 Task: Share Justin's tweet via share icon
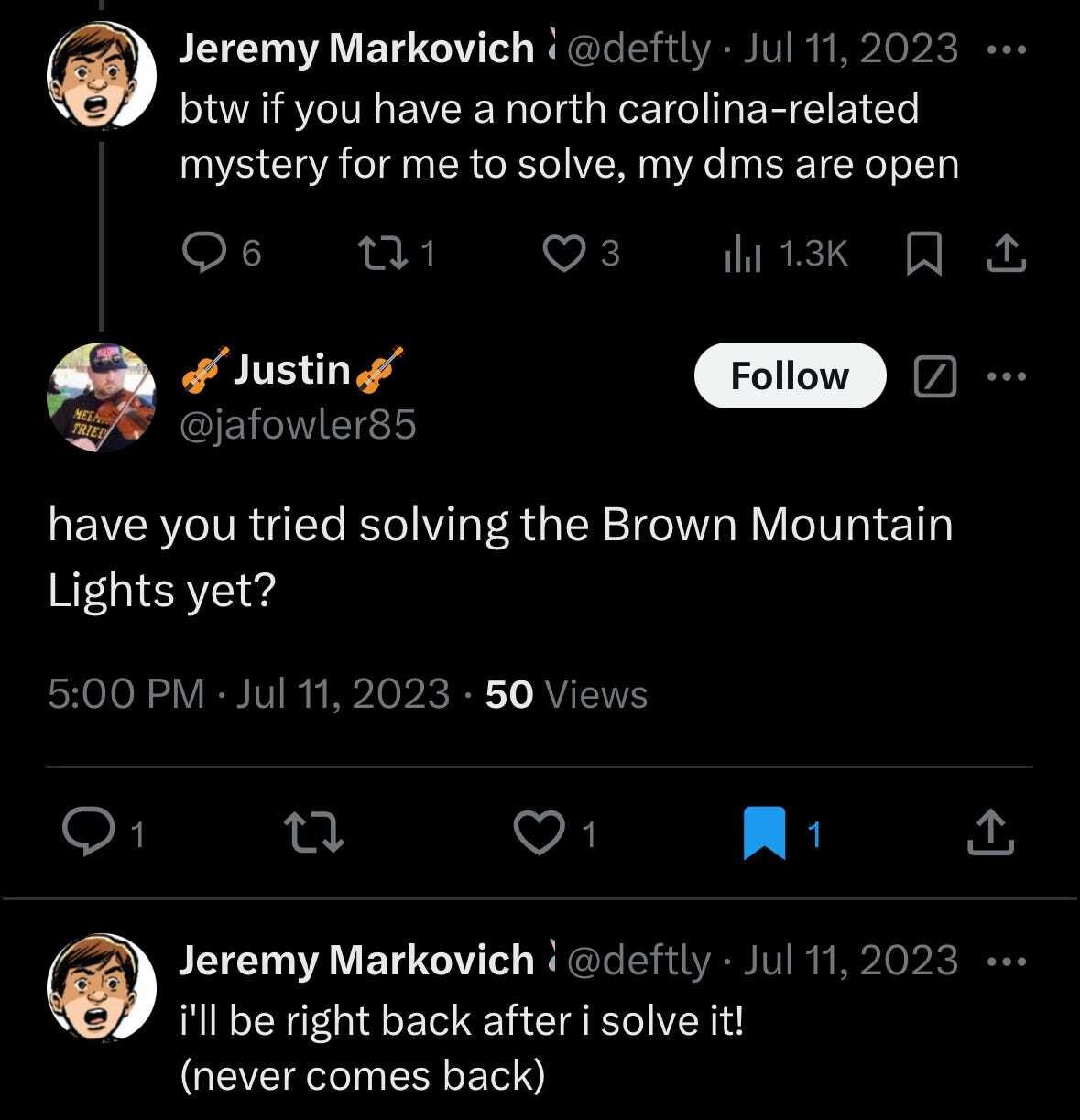[991, 832]
